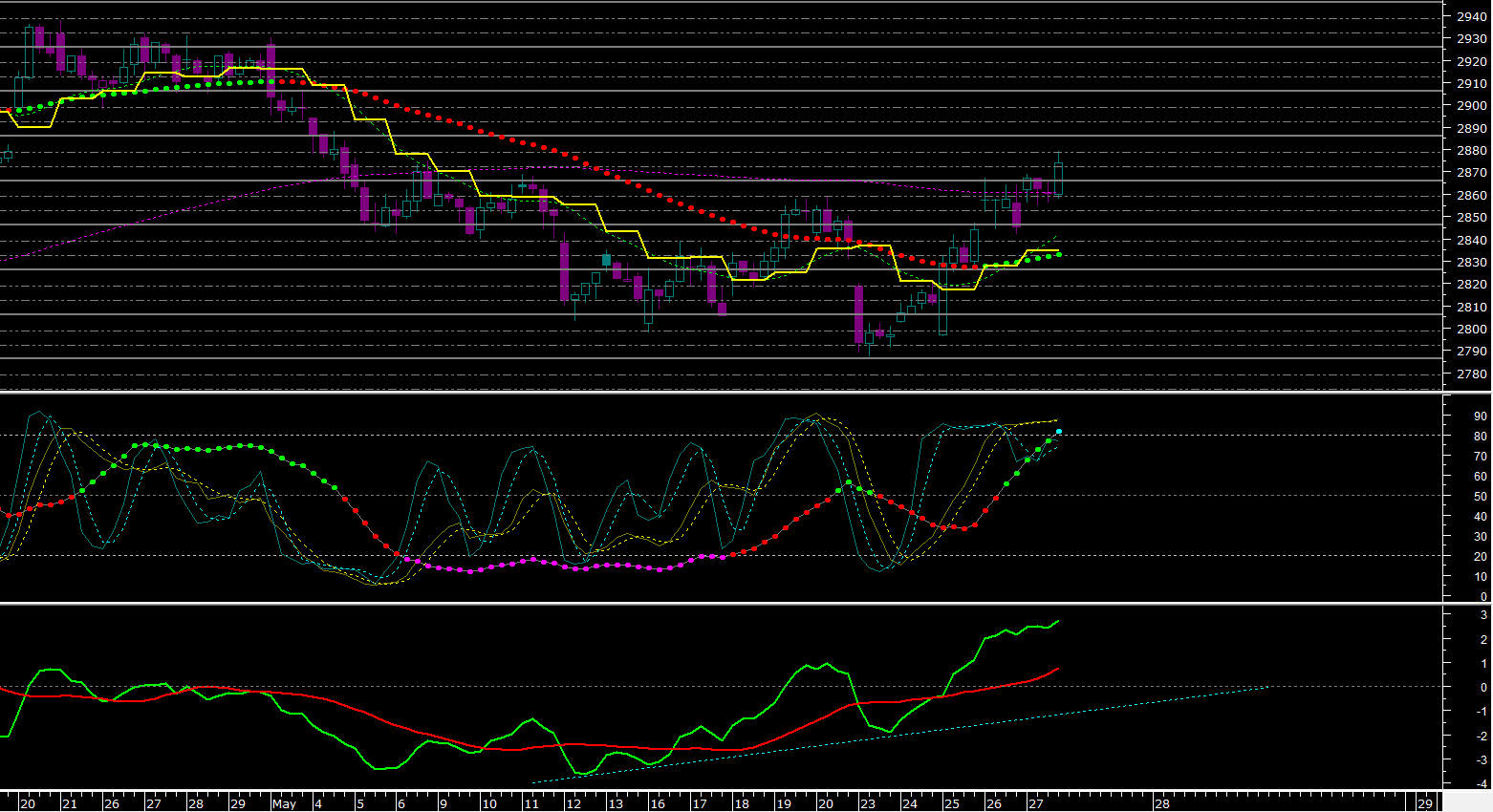Click the 50 level on the oscillator scale
The image size is (1493, 812).
(1481, 497)
